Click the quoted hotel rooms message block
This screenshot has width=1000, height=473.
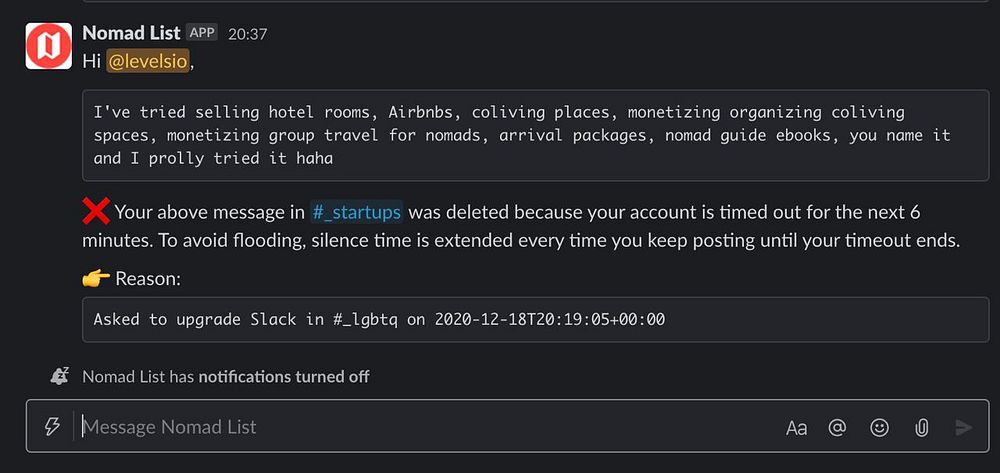click(521, 135)
